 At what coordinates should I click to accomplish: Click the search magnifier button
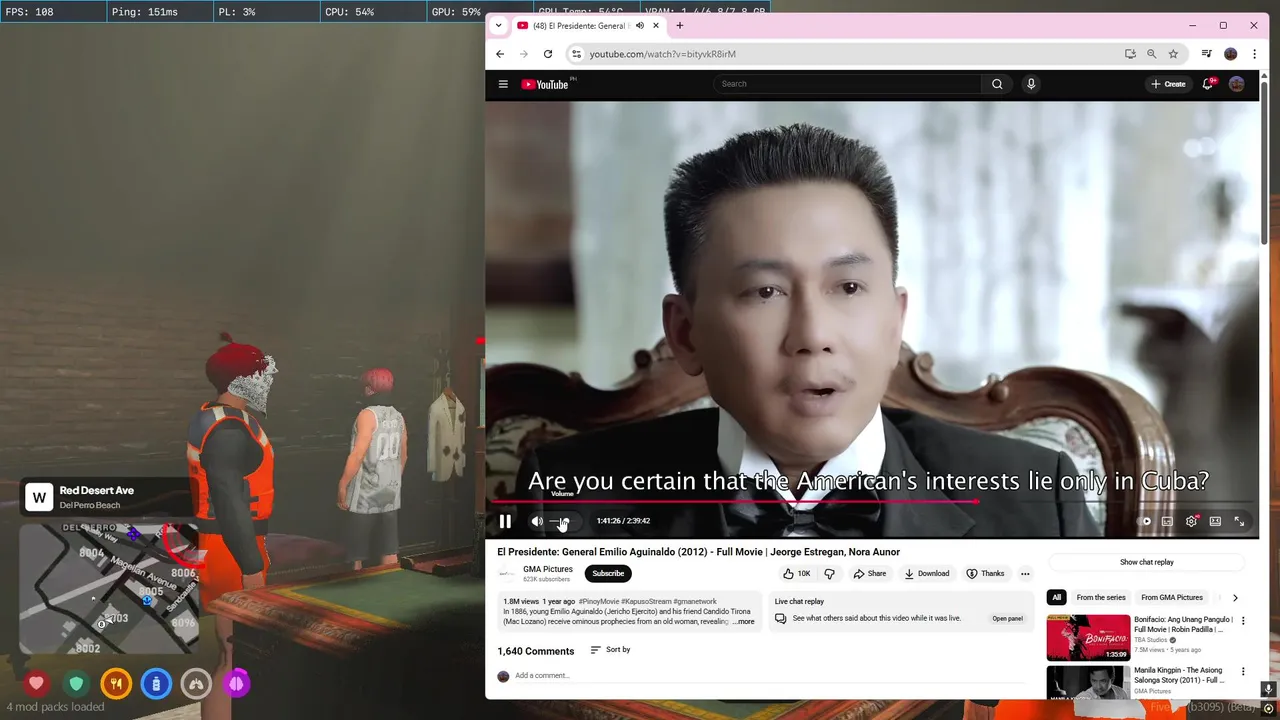[x=997, y=84]
